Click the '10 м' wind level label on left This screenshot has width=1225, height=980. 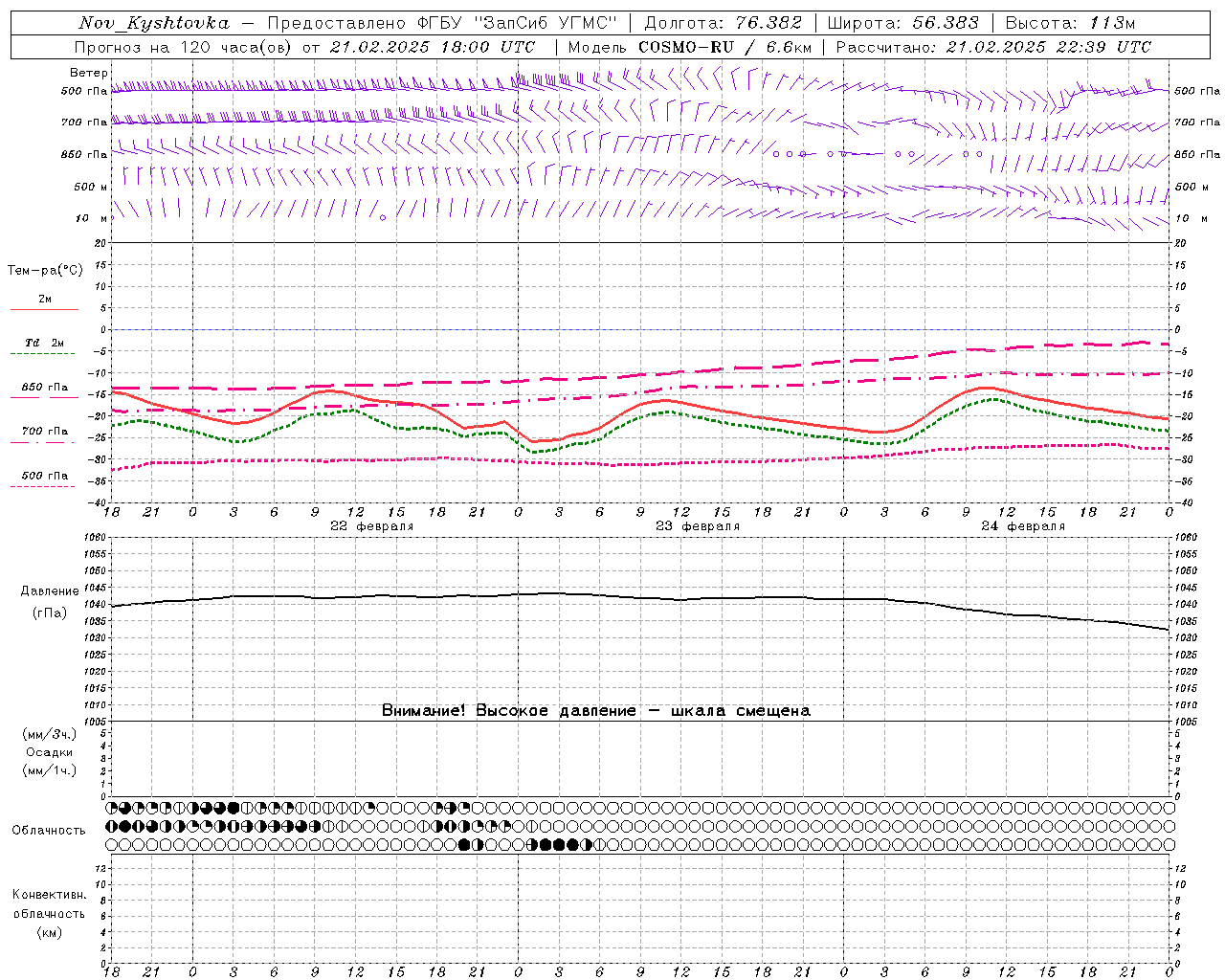[91, 218]
